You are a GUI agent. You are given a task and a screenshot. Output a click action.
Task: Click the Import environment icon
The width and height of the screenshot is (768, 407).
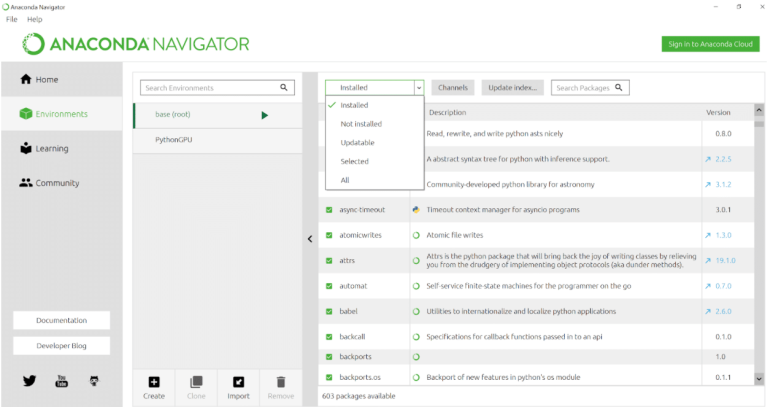238,382
